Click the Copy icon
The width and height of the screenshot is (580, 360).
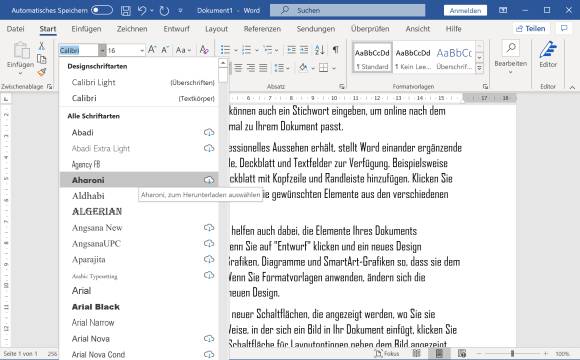[x=41, y=59]
